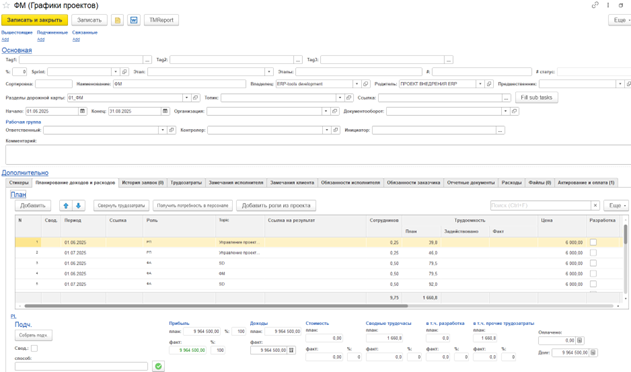The height and width of the screenshot is (372, 631).
Task: Open Контролер linked item icon
Action: tap(336, 130)
